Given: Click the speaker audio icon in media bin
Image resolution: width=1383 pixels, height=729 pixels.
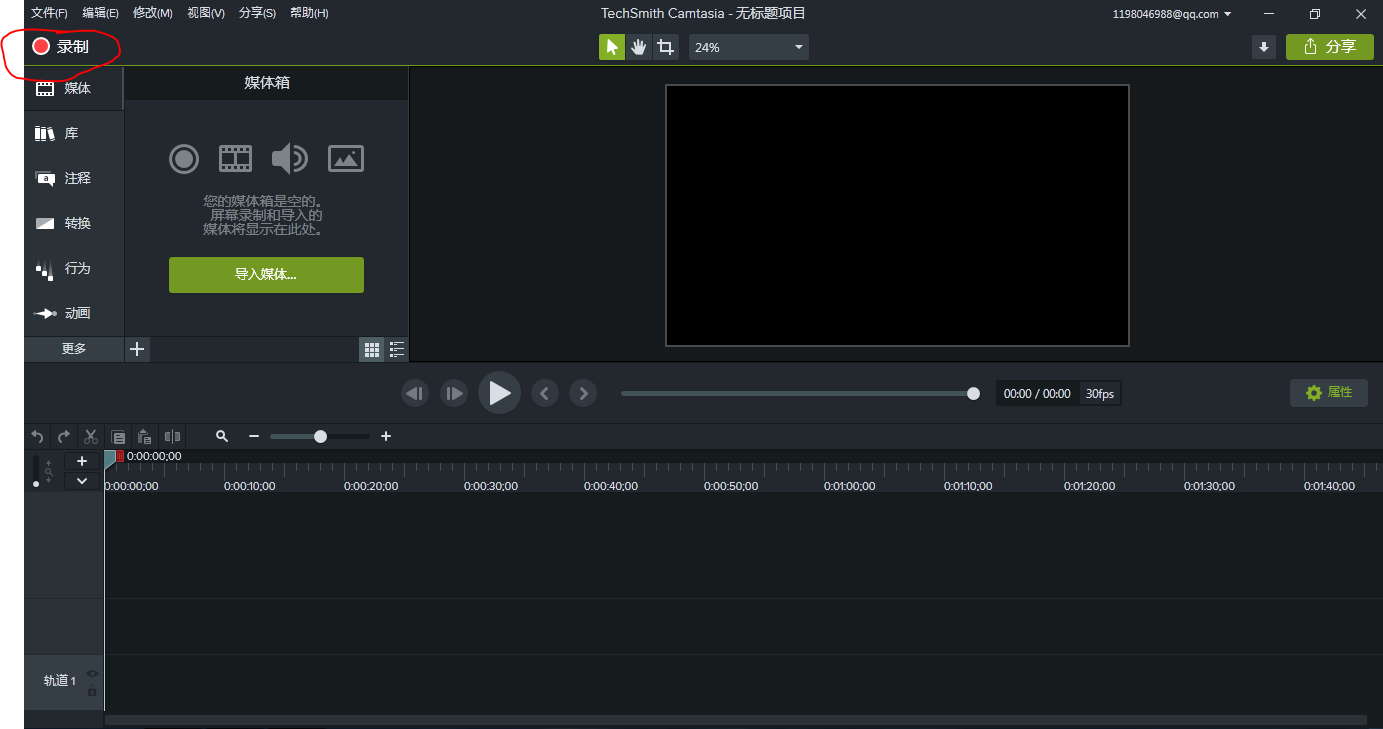Looking at the screenshot, I should 290,158.
